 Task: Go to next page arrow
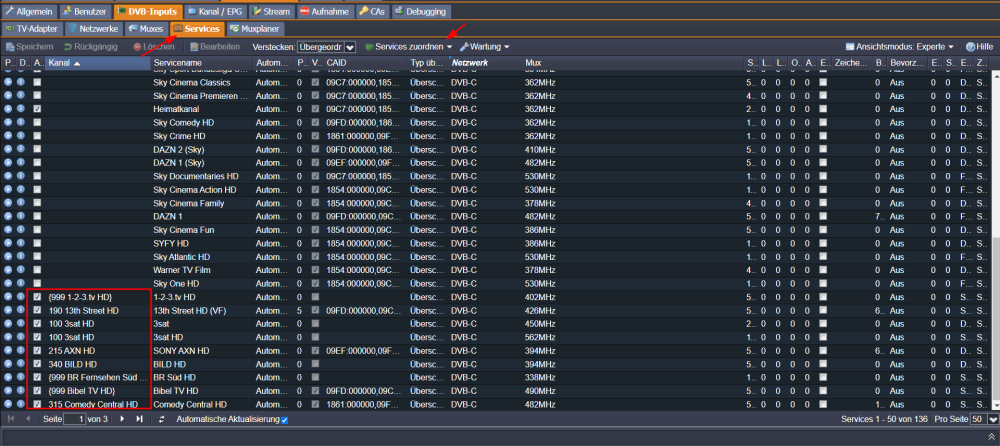pyautogui.click(x=122, y=419)
